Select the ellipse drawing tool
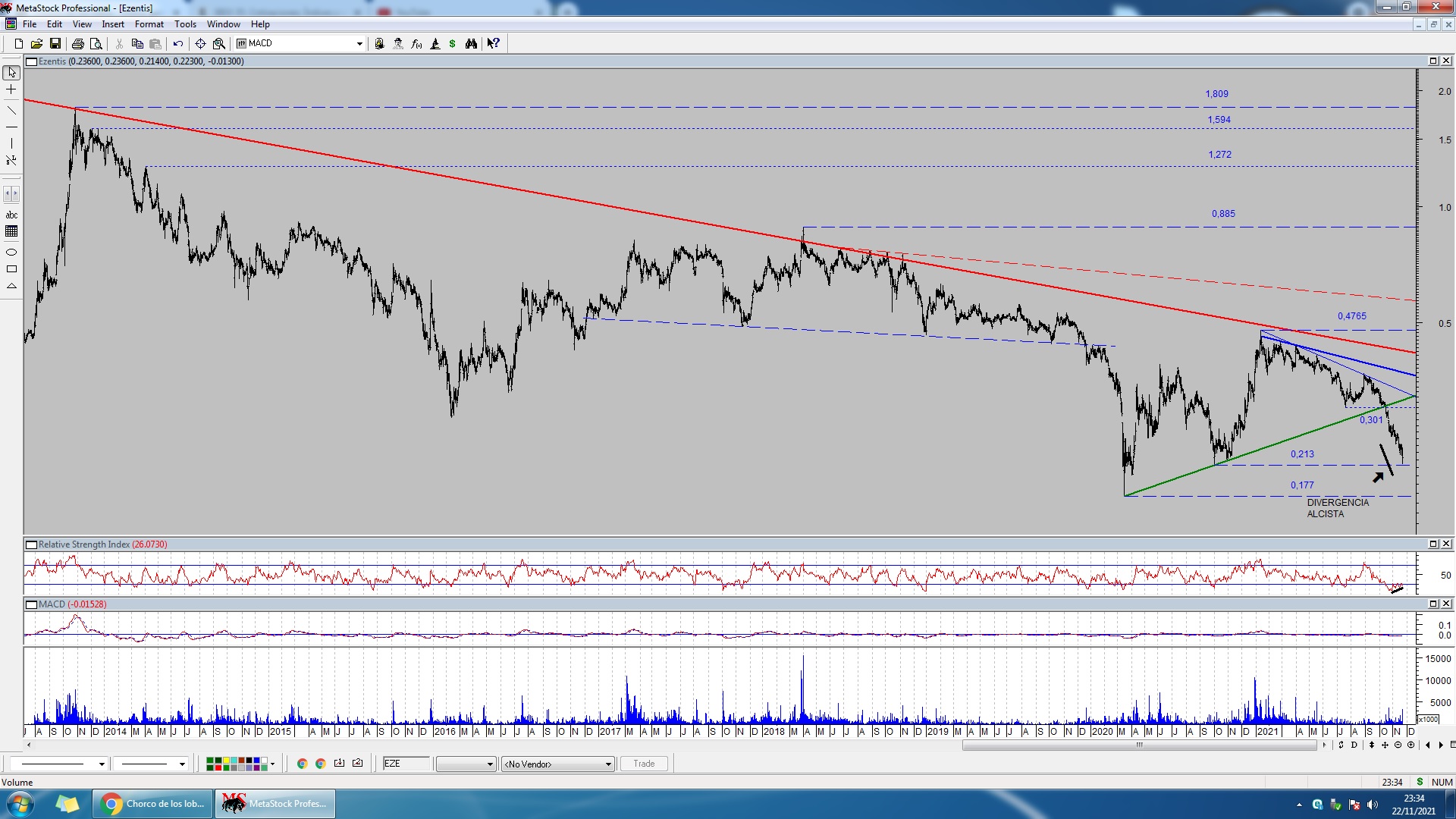 (11, 253)
